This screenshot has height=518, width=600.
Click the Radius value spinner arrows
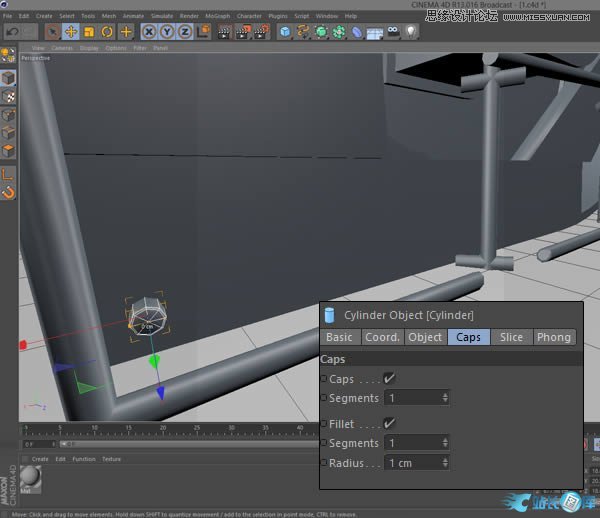[x=445, y=463]
